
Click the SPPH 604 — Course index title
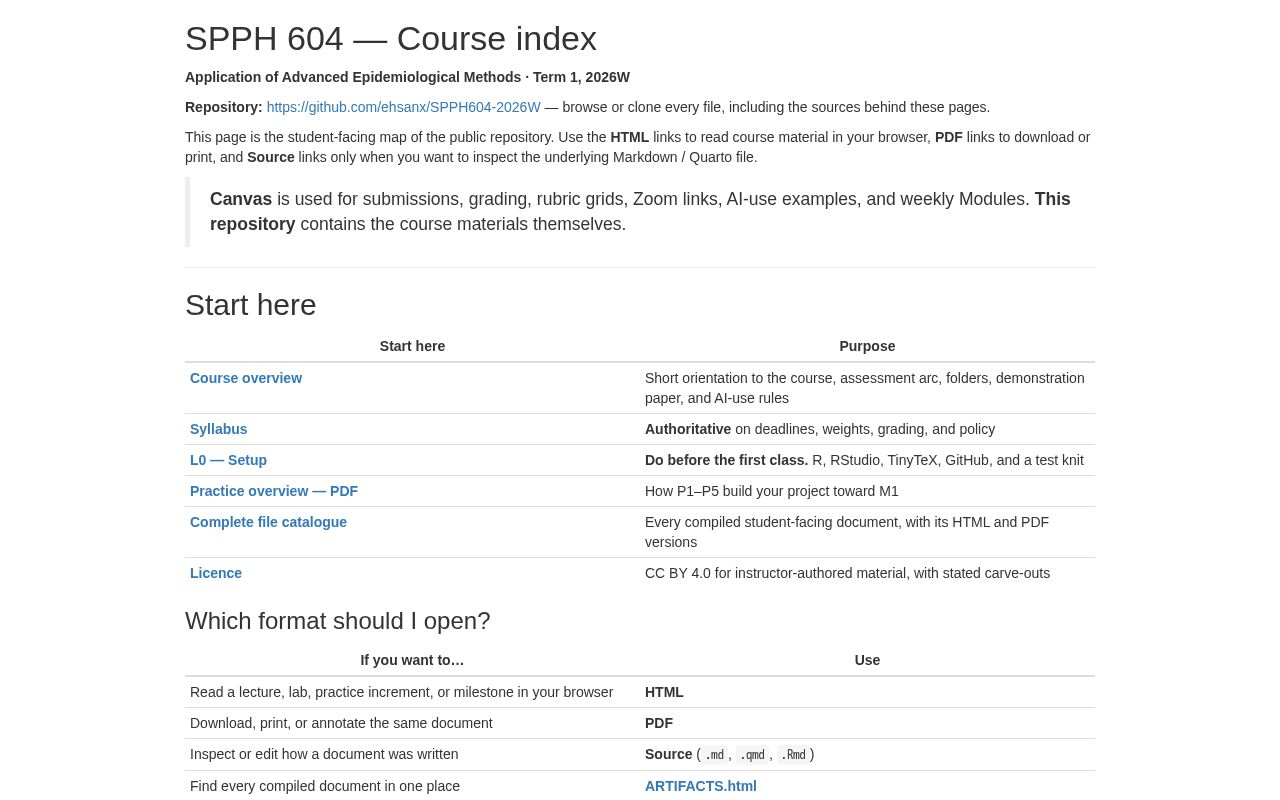pos(391,38)
